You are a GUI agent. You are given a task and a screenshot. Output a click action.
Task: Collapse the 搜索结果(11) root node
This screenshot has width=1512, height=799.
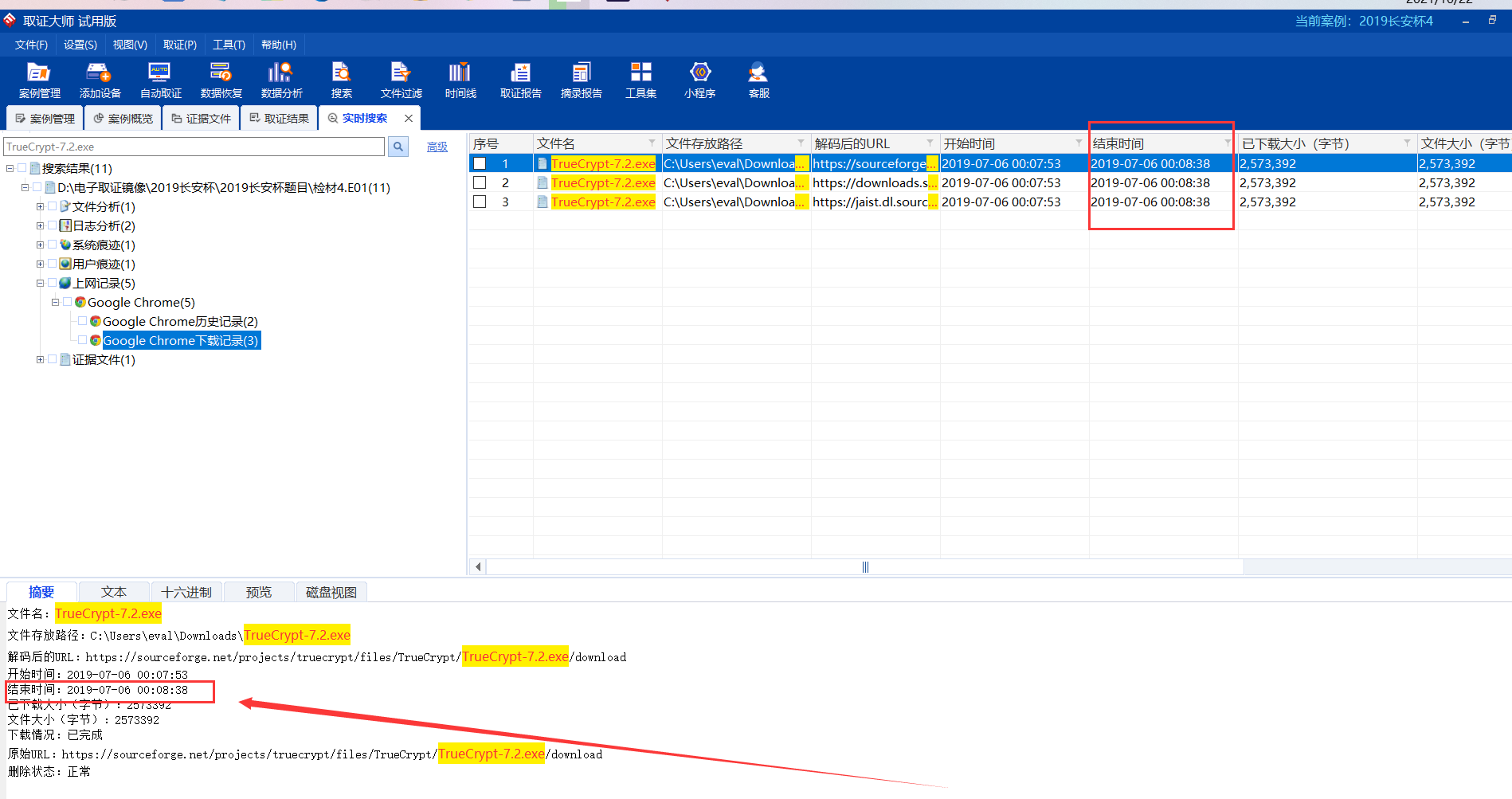coord(10,168)
